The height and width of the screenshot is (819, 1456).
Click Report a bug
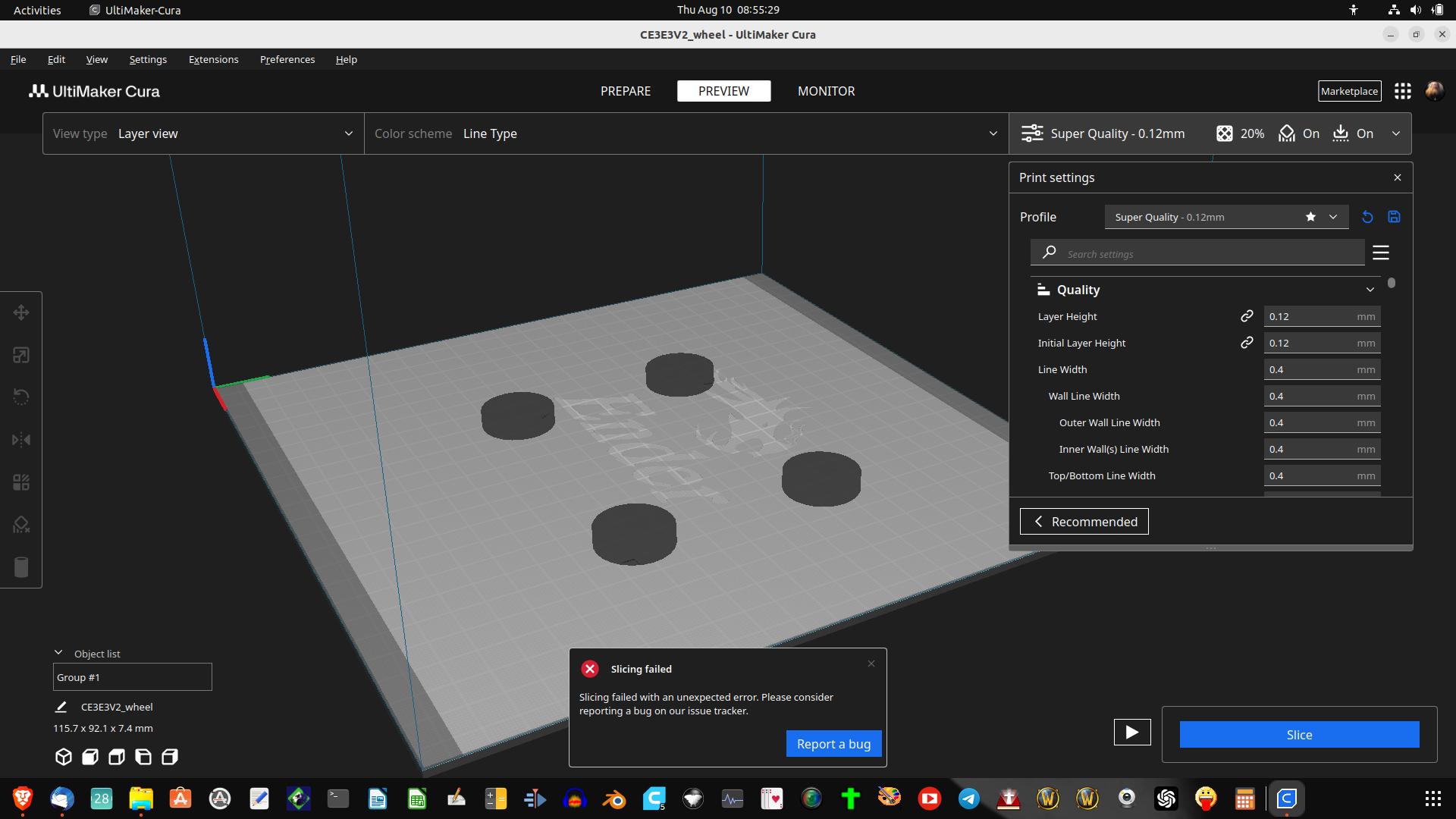pos(833,743)
